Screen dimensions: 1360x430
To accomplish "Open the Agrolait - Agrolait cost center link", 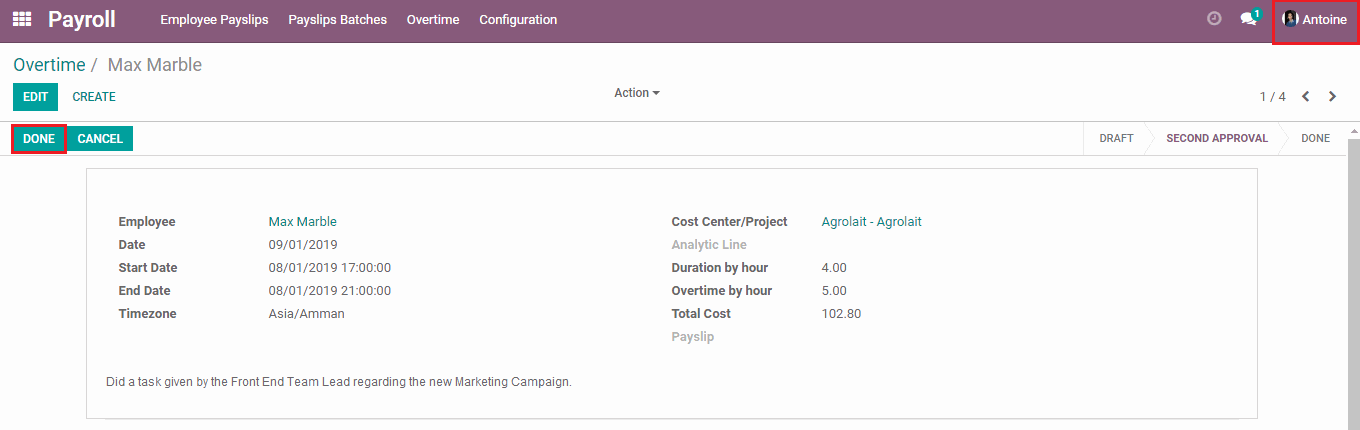I will 871,222.
